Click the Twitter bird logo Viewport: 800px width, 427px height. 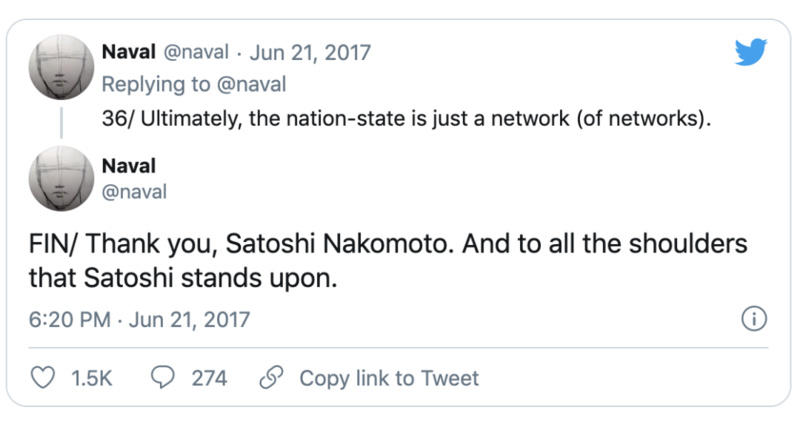pos(750,51)
